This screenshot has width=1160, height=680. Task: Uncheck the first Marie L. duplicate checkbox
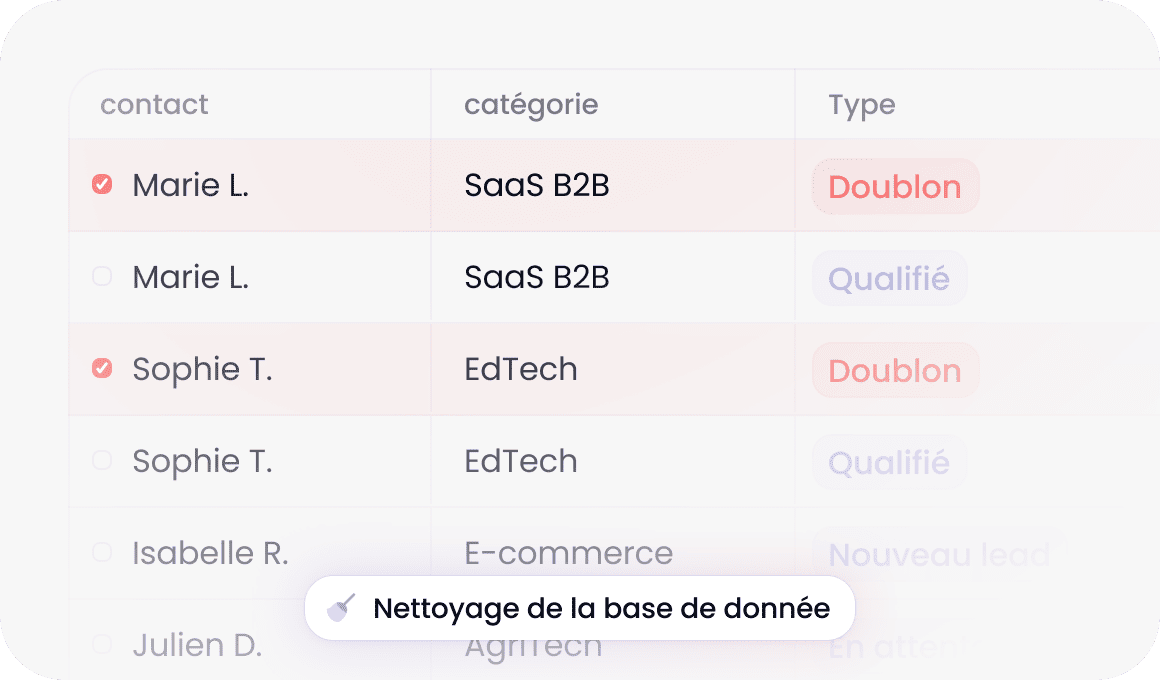point(102,184)
